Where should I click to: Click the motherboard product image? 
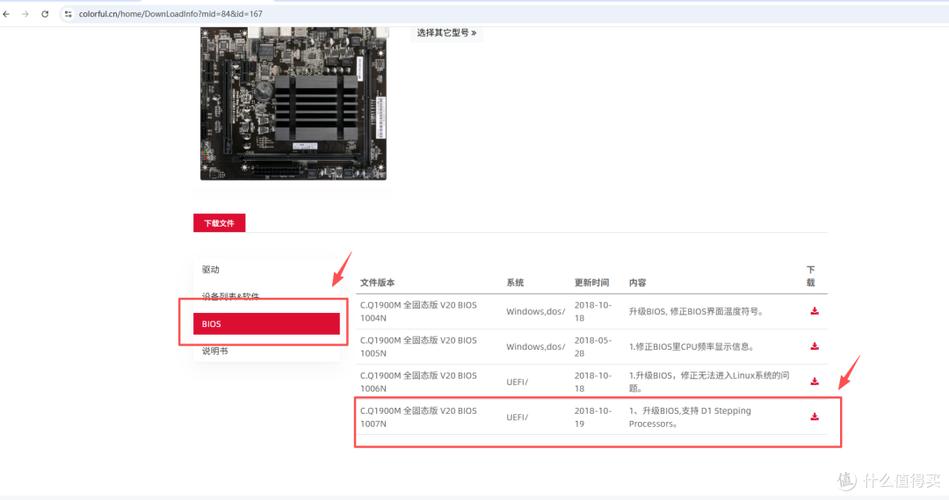[294, 103]
